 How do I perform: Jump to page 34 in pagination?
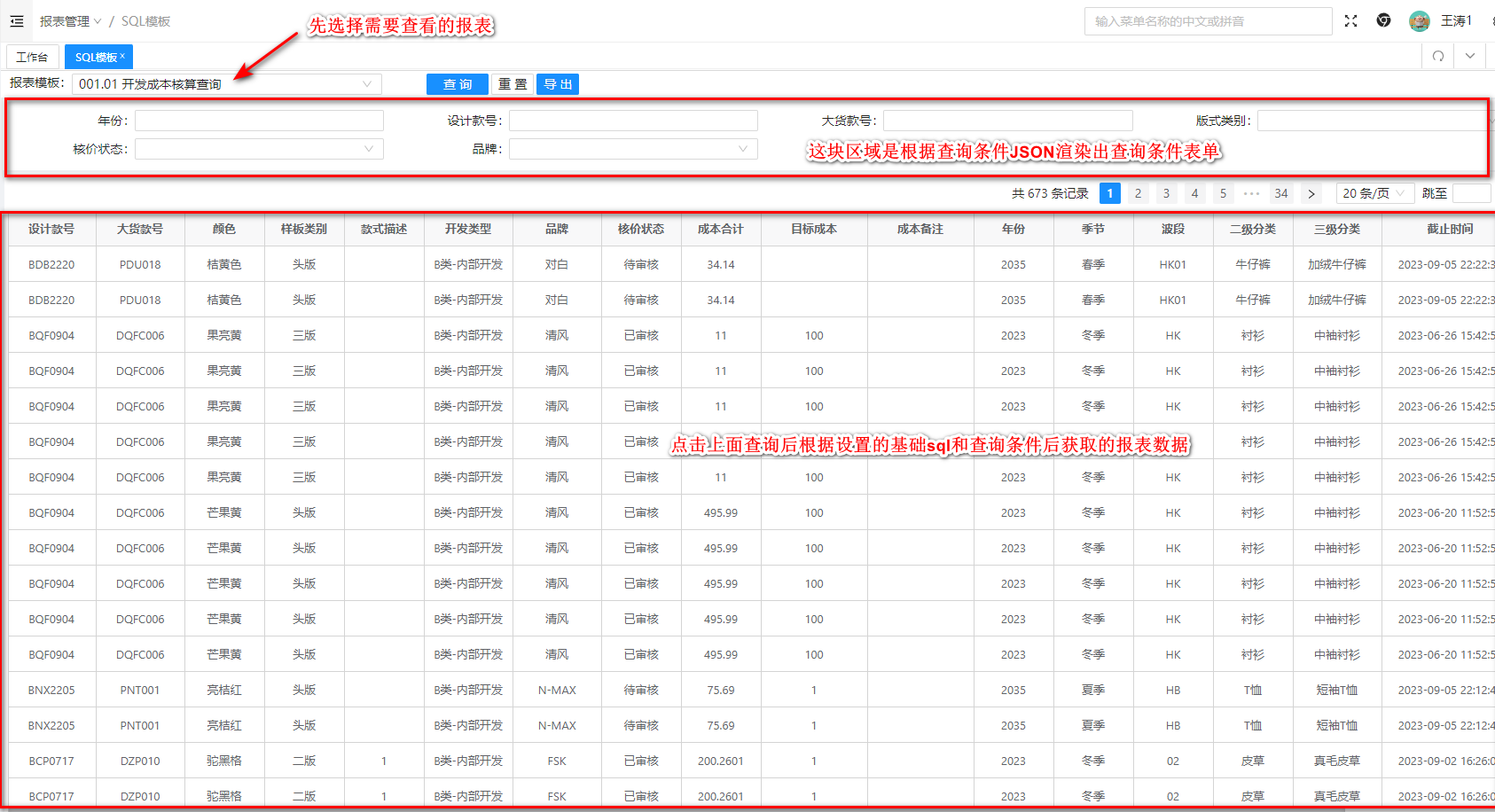(1281, 193)
